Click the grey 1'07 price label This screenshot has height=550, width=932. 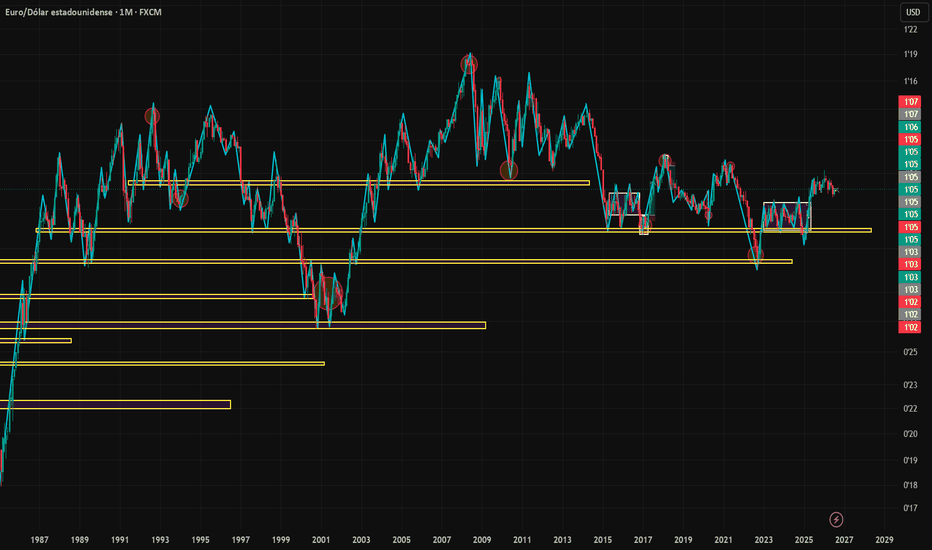(x=910, y=114)
